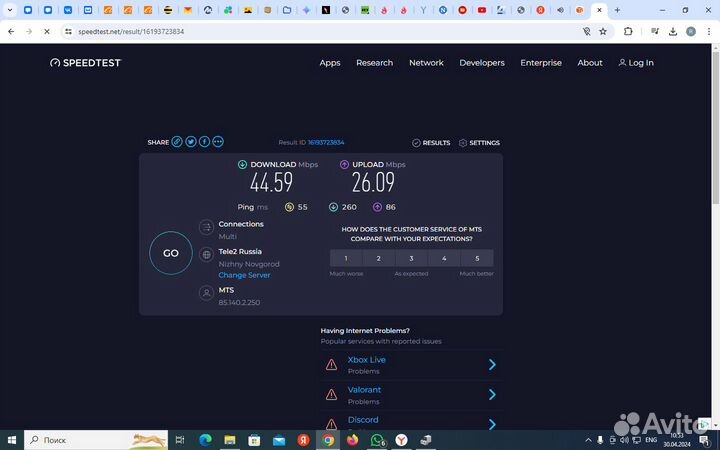Click the Connections multi icon
The image size is (720, 450).
(207, 227)
